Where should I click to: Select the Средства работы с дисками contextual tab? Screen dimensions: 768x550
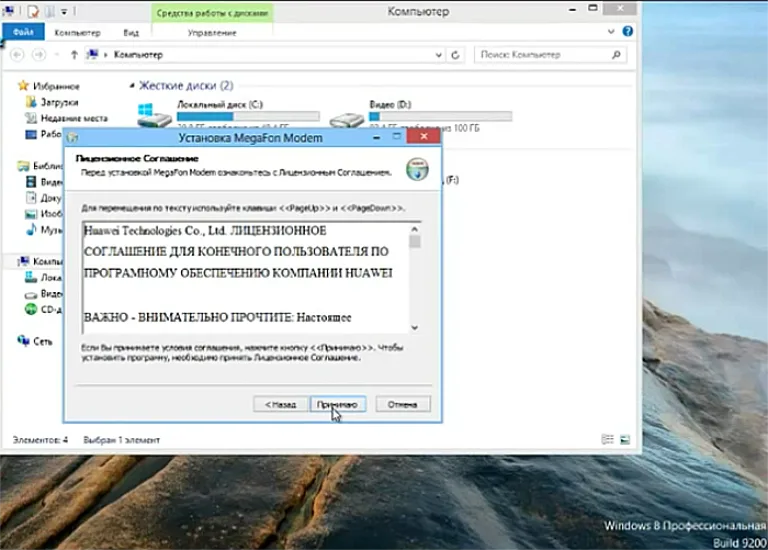(212, 13)
